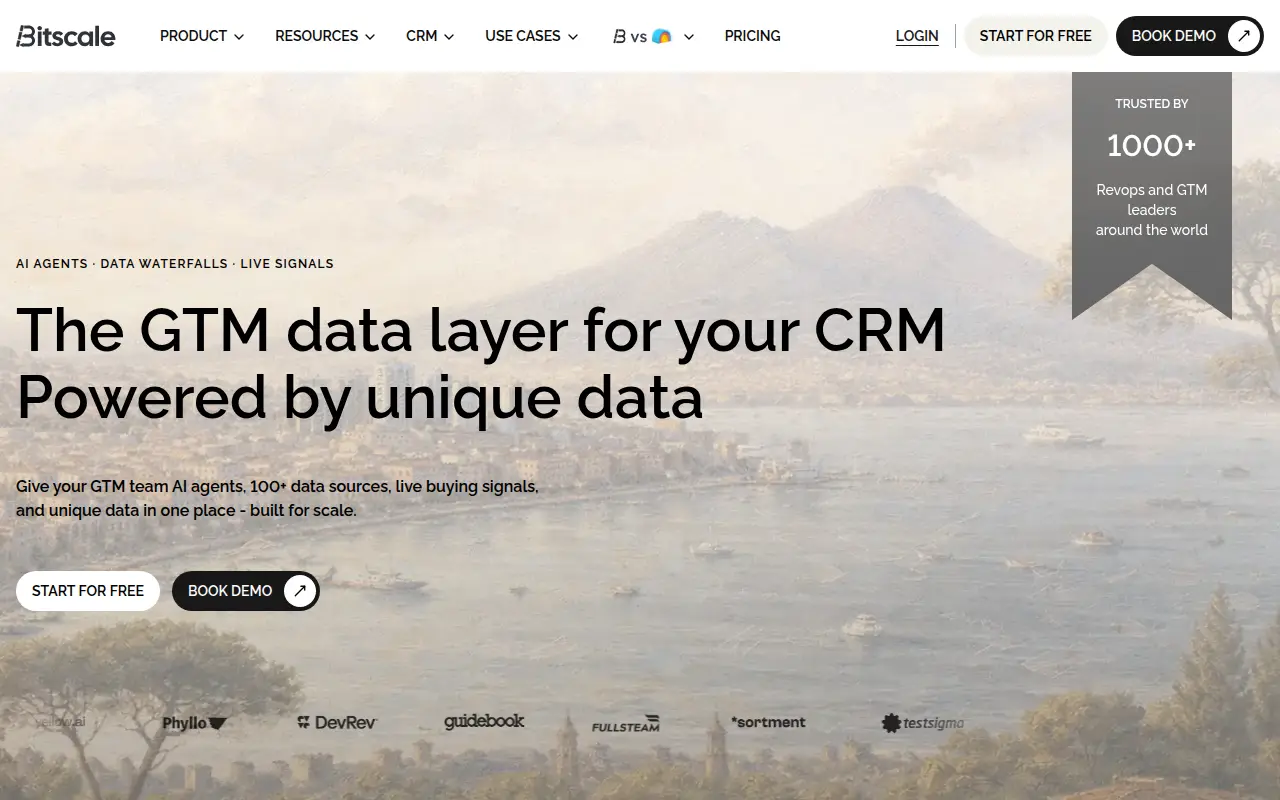This screenshot has width=1280, height=800.
Task: Click the Phyllo customer logo
Action: tap(195, 723)
